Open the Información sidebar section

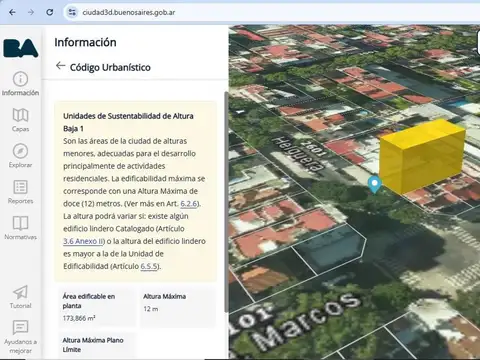(20, 84)
